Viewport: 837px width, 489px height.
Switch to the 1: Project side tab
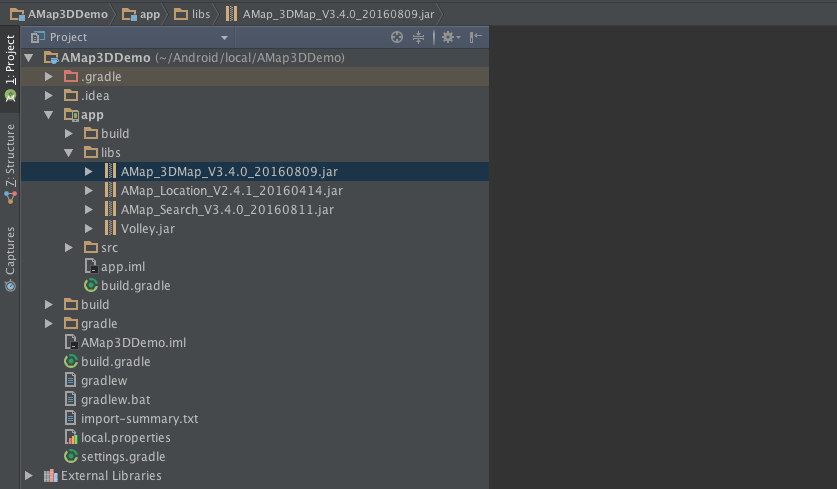tap(10, 68)
